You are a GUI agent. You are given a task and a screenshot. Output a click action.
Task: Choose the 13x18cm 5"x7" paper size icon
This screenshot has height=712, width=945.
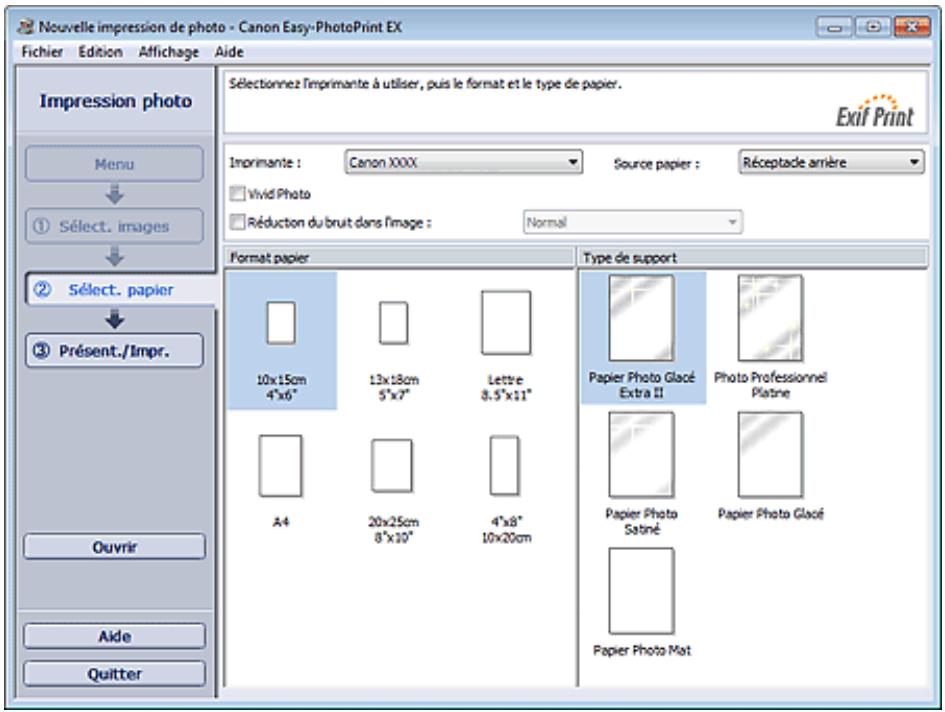point(394,323)
